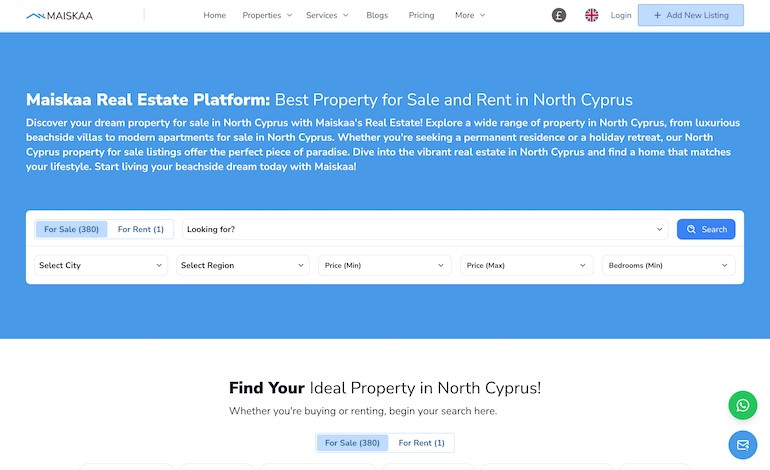Expand the Services menu
The image size is (770, 470).
coord(327,15)
